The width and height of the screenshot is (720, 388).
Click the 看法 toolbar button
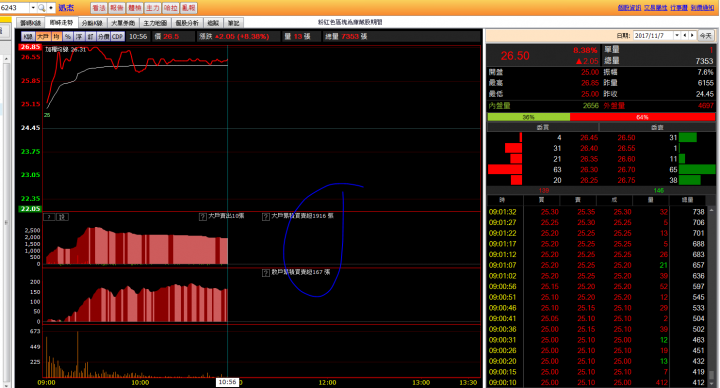coord(99,8)
